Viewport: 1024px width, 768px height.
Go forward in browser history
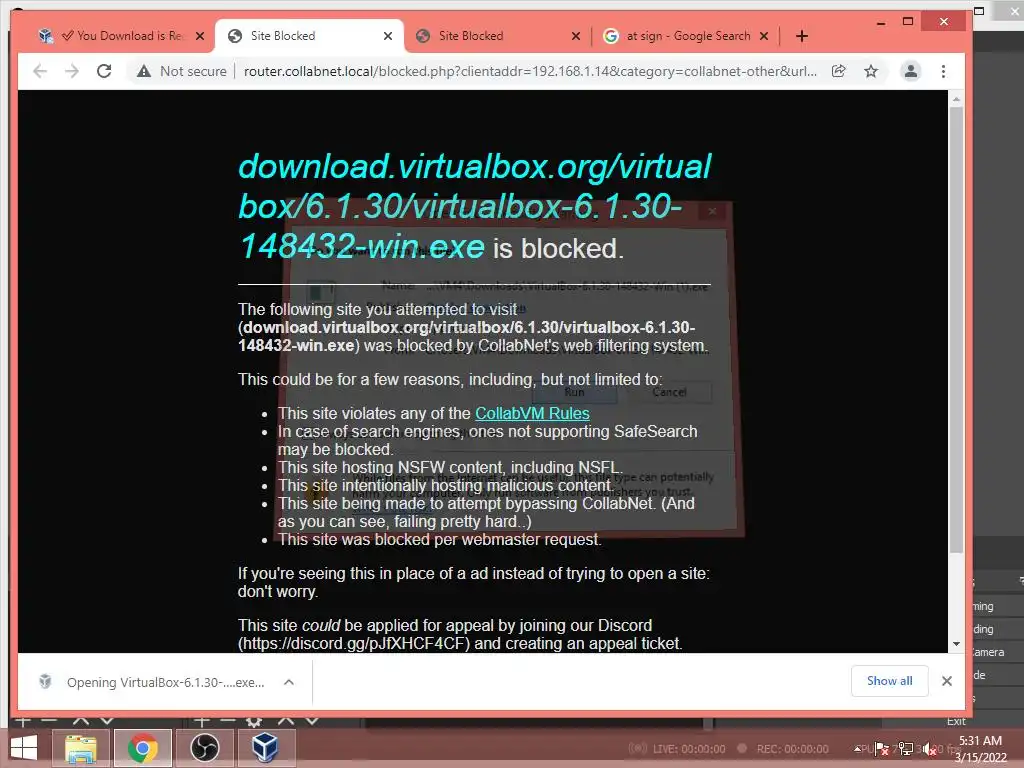72,71
